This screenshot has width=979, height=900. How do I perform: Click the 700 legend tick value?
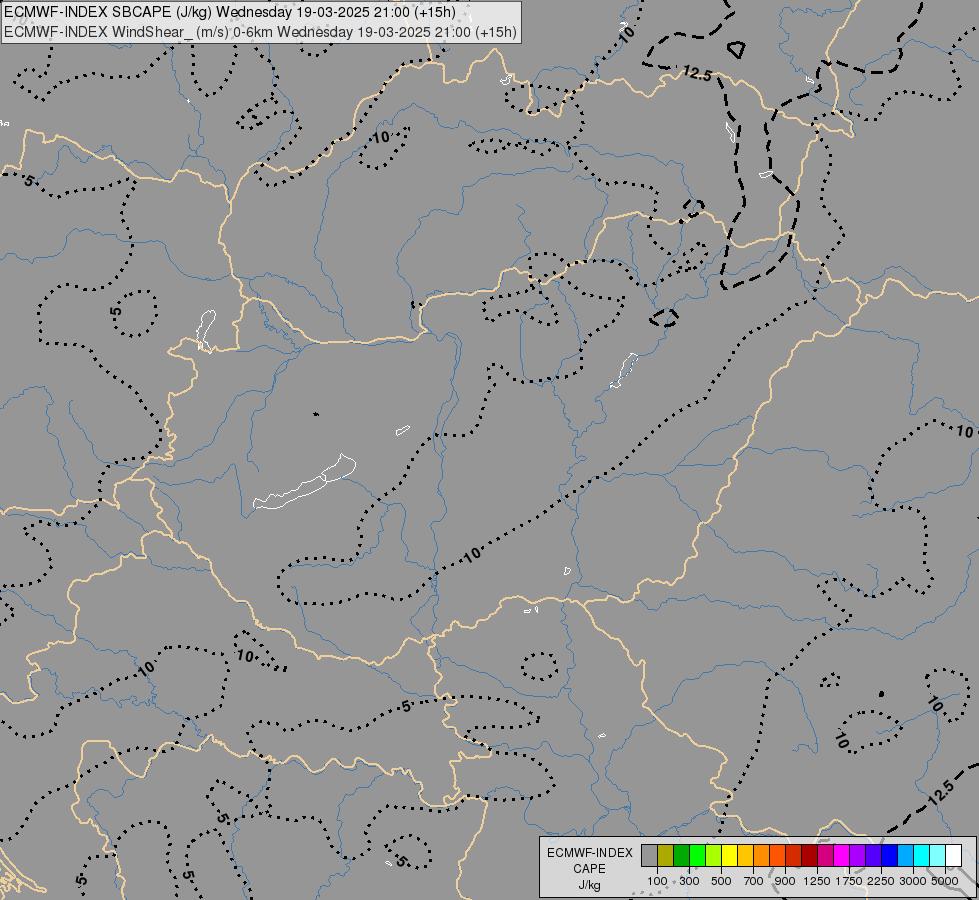click(x=754, y=881)
